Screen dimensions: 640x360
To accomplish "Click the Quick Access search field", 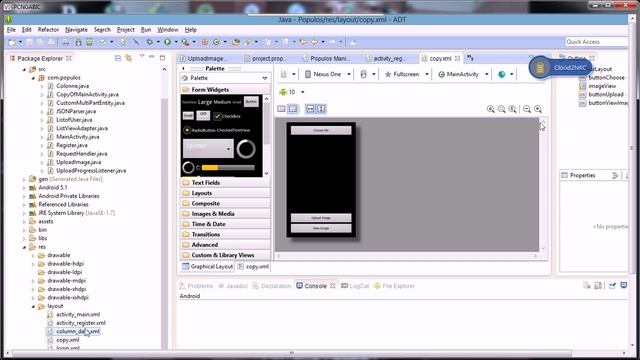I will 596,42.
